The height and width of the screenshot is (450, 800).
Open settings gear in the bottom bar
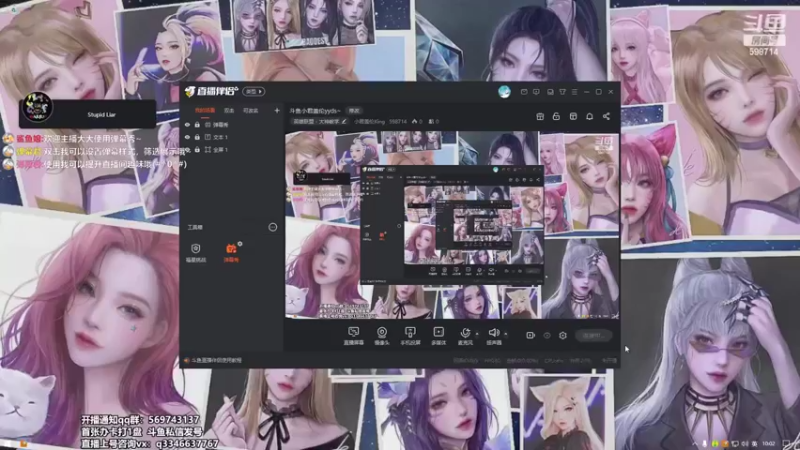tap(563, 335)
